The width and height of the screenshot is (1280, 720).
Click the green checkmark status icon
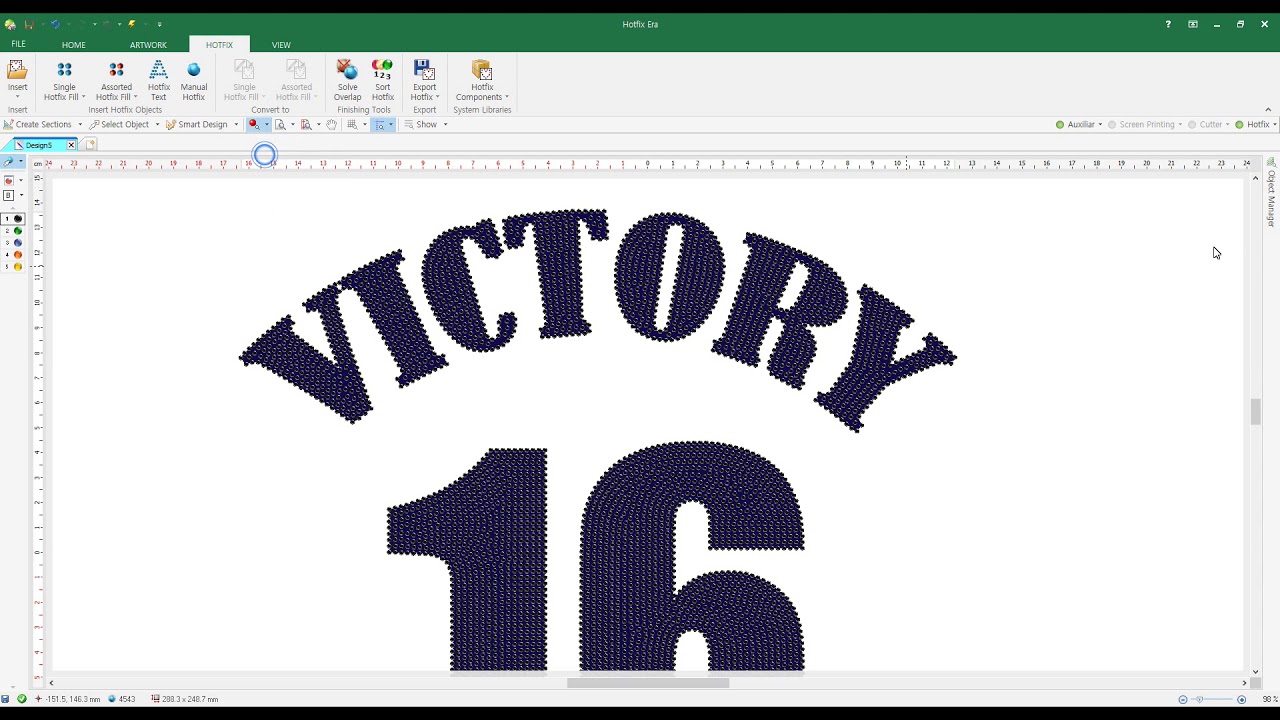(x=22, y=699)
